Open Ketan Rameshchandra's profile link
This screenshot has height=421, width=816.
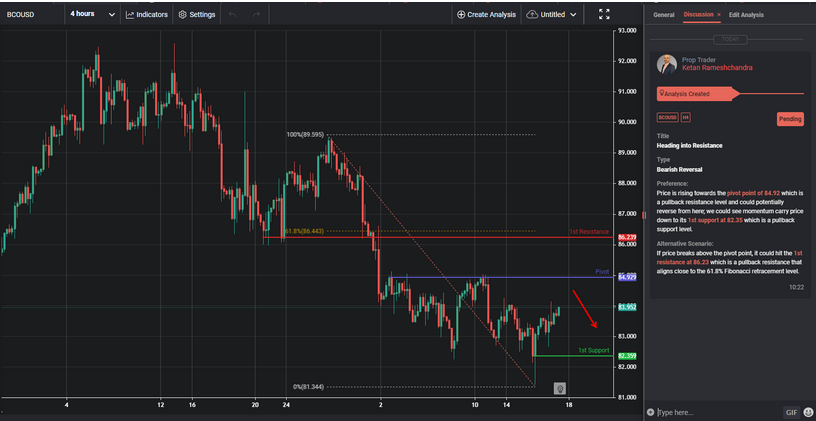[x=717, y=68]
